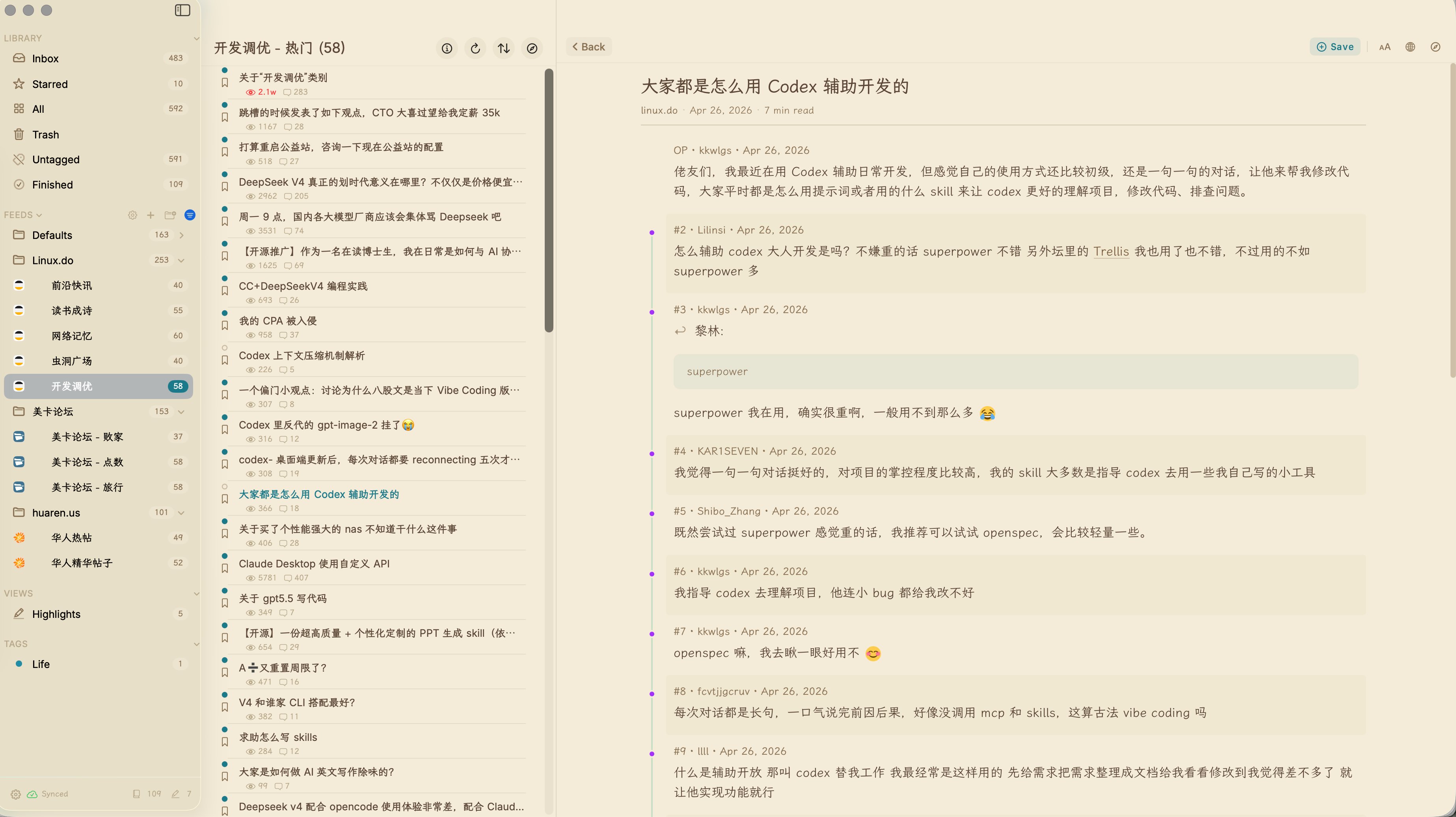Open Untagged articles
This screenshot has width=1456, height=817.
point(99,159)
